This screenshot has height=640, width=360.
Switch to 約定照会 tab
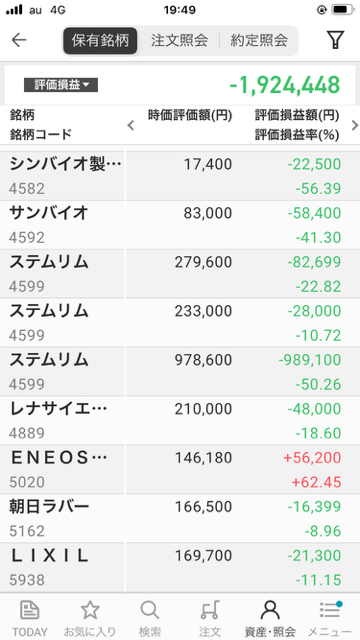[x=259, y=40]
